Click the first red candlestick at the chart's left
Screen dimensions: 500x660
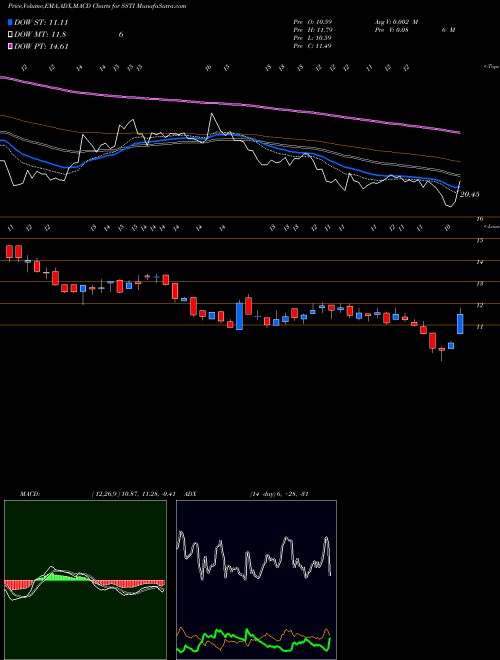(9, 252)
